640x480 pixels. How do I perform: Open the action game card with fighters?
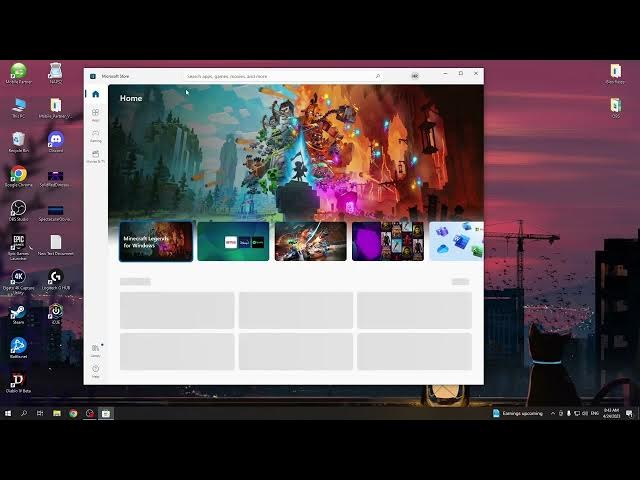point(311,241)
